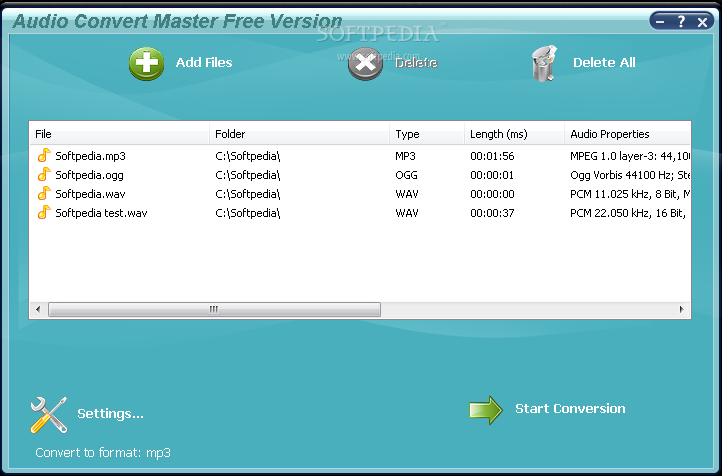Click the Add Files label
The width and height of the screenshot is (722, 476).
pyautogui.click(x=204, y=62)
